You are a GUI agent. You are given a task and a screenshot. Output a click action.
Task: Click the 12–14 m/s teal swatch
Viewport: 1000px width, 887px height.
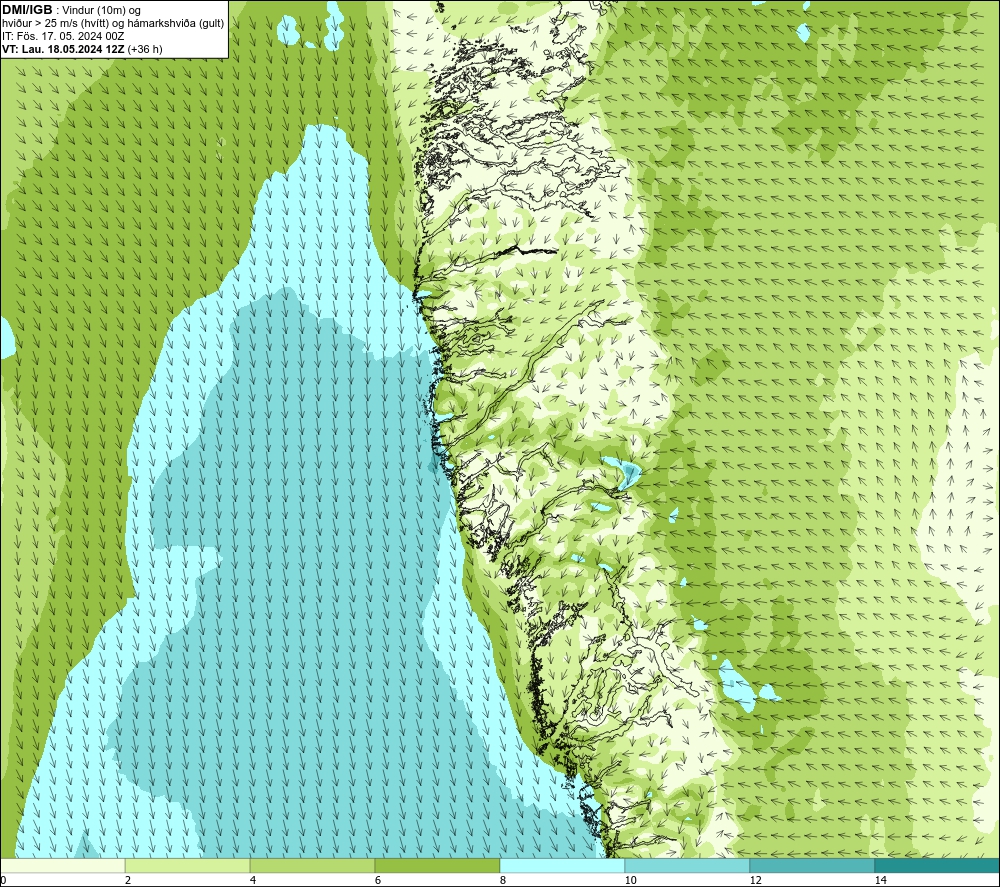pyautogui.click(x=812, y=865)
